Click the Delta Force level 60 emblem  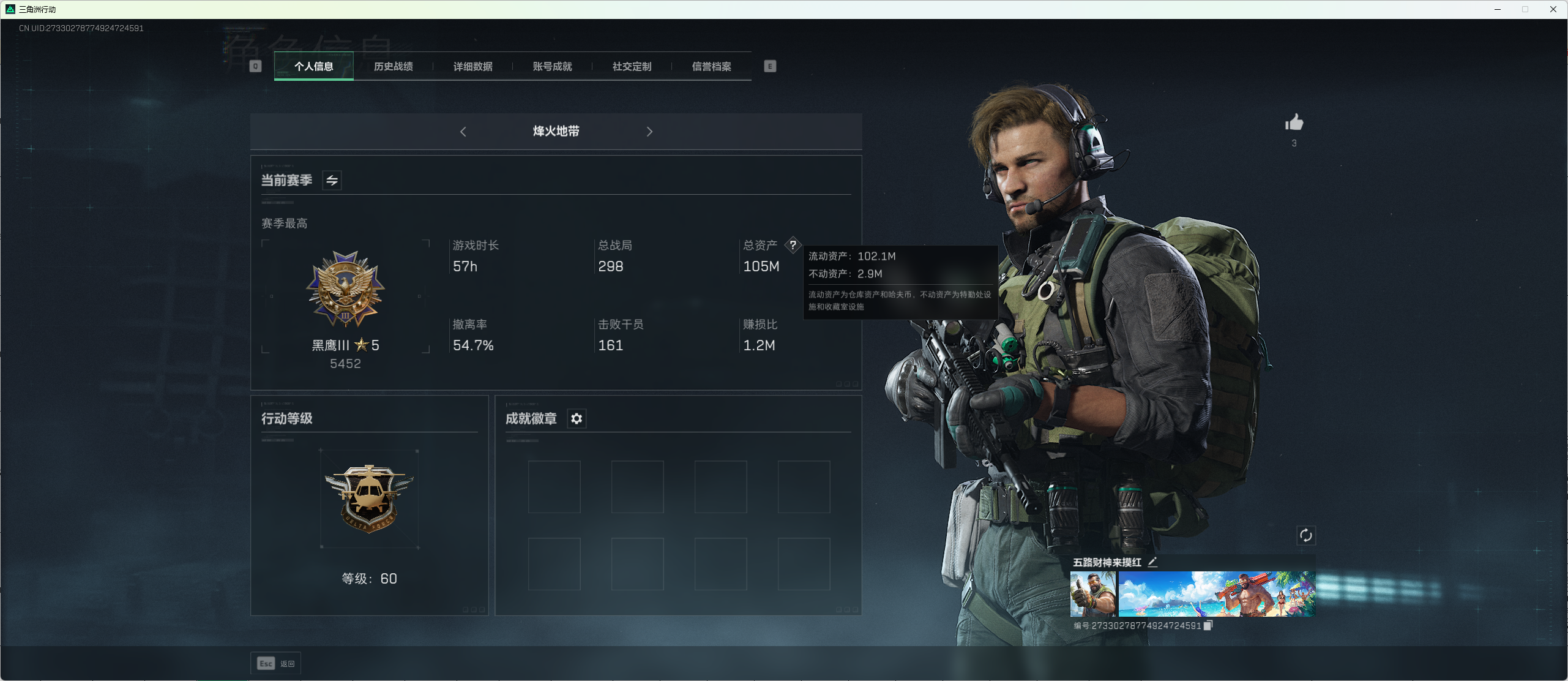(x=369, y=499)
